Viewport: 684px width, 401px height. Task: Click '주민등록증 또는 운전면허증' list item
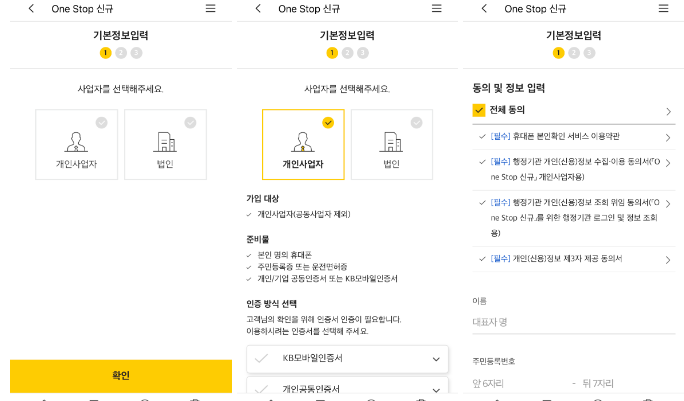tap(302, 267)
